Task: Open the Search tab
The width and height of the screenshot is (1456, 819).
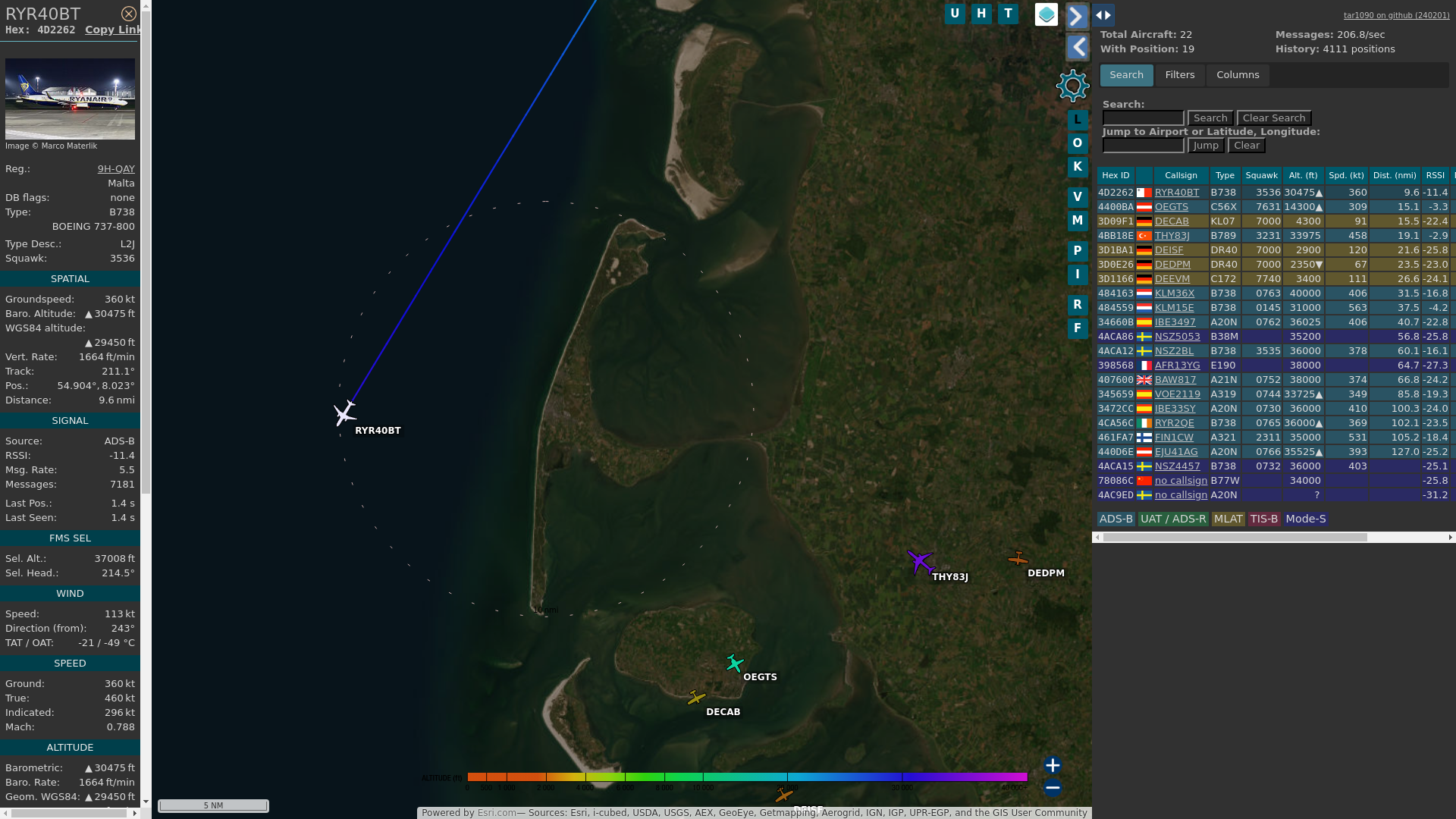Action: (x=1127, y=75)
